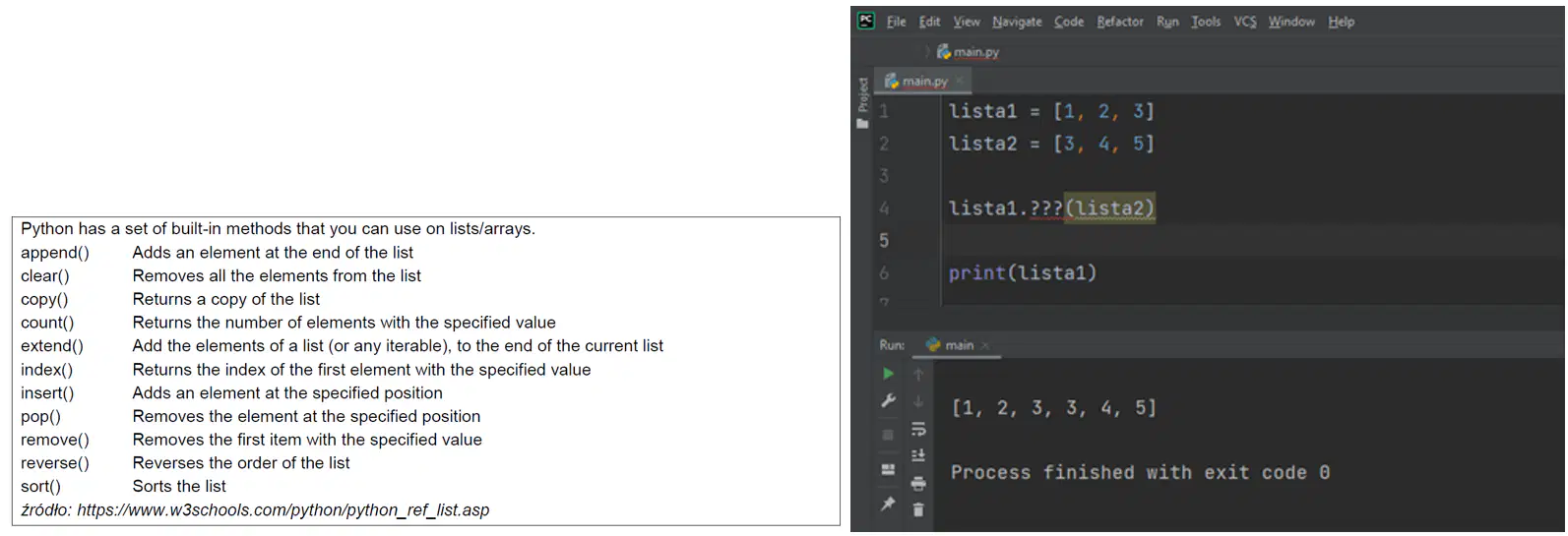Image resolution: width=1568 pixels, height=536 pixels.
Task: Click the print(lista1) code line
Action: coord(1023,273)
